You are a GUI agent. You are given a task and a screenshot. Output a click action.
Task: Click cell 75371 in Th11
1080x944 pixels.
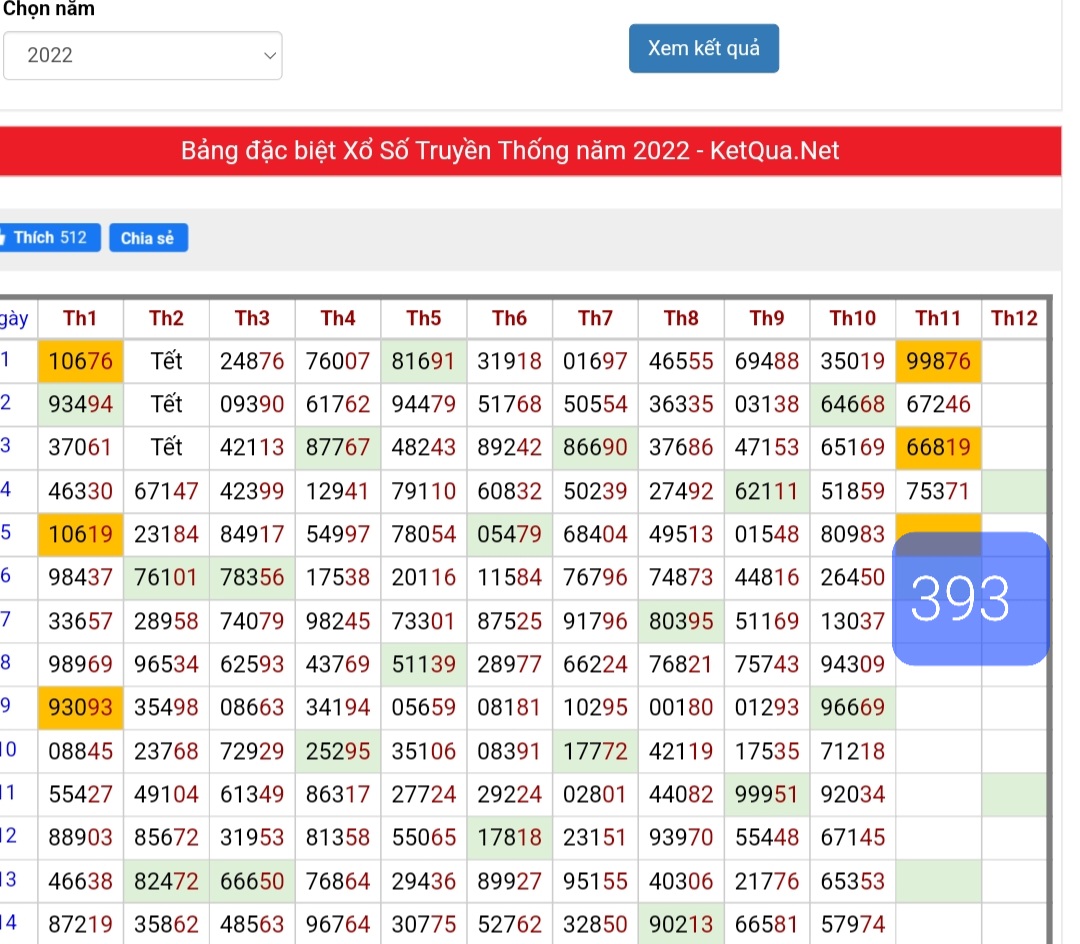938,491
